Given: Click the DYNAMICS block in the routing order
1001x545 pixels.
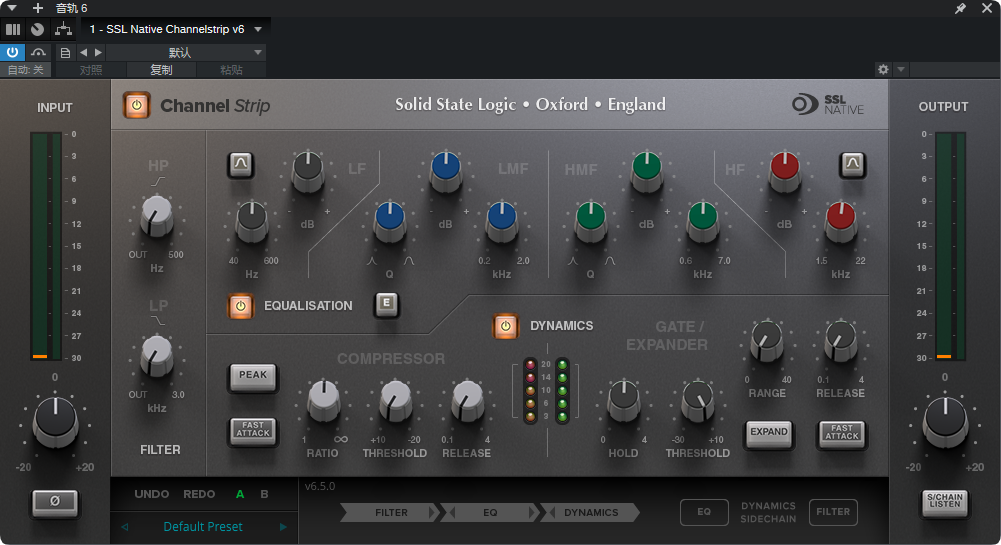Looking at the screenshot, I should coord(591,512).
